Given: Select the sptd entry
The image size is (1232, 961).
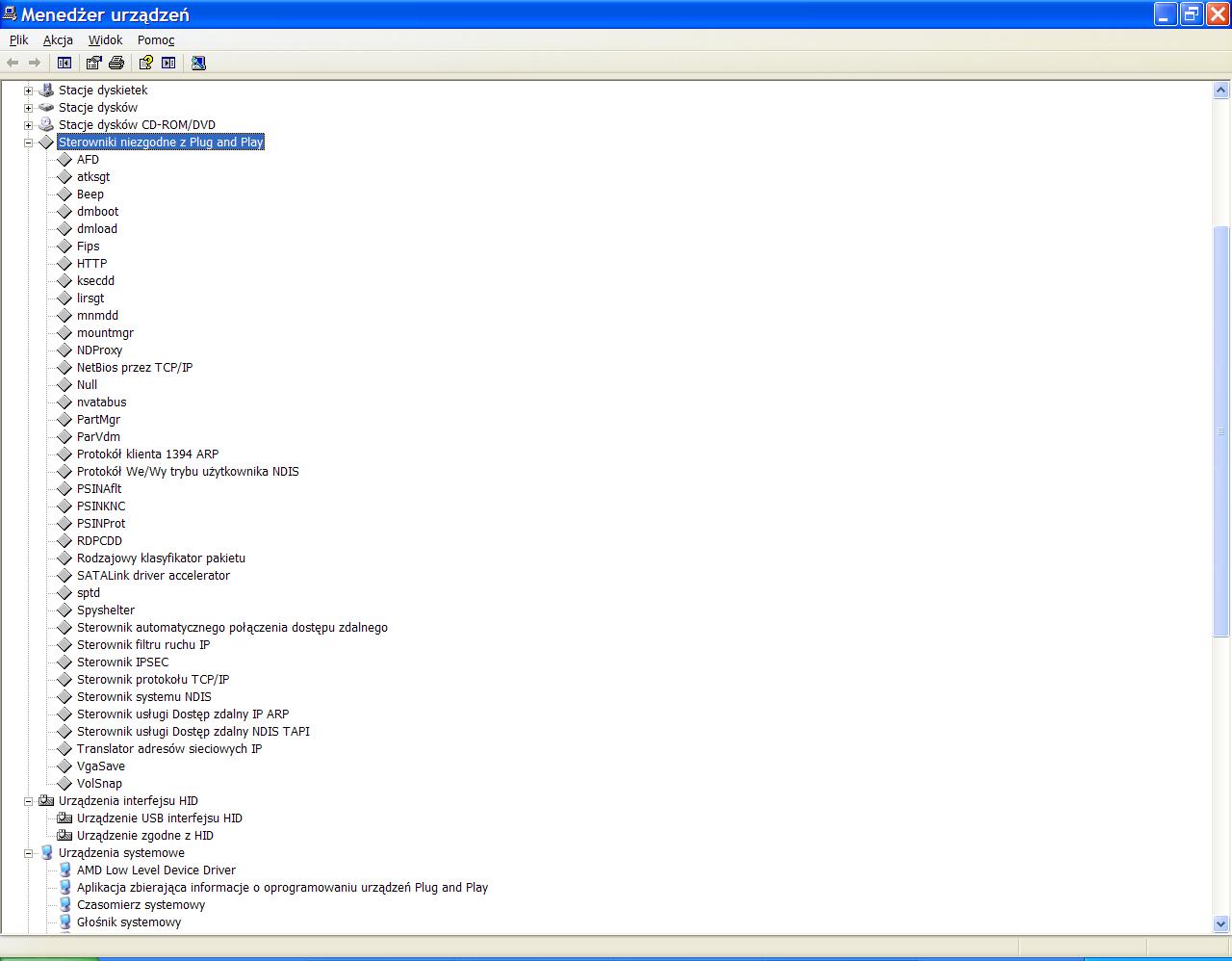Looking at the screenshot, I should click(x=89, y=593).
